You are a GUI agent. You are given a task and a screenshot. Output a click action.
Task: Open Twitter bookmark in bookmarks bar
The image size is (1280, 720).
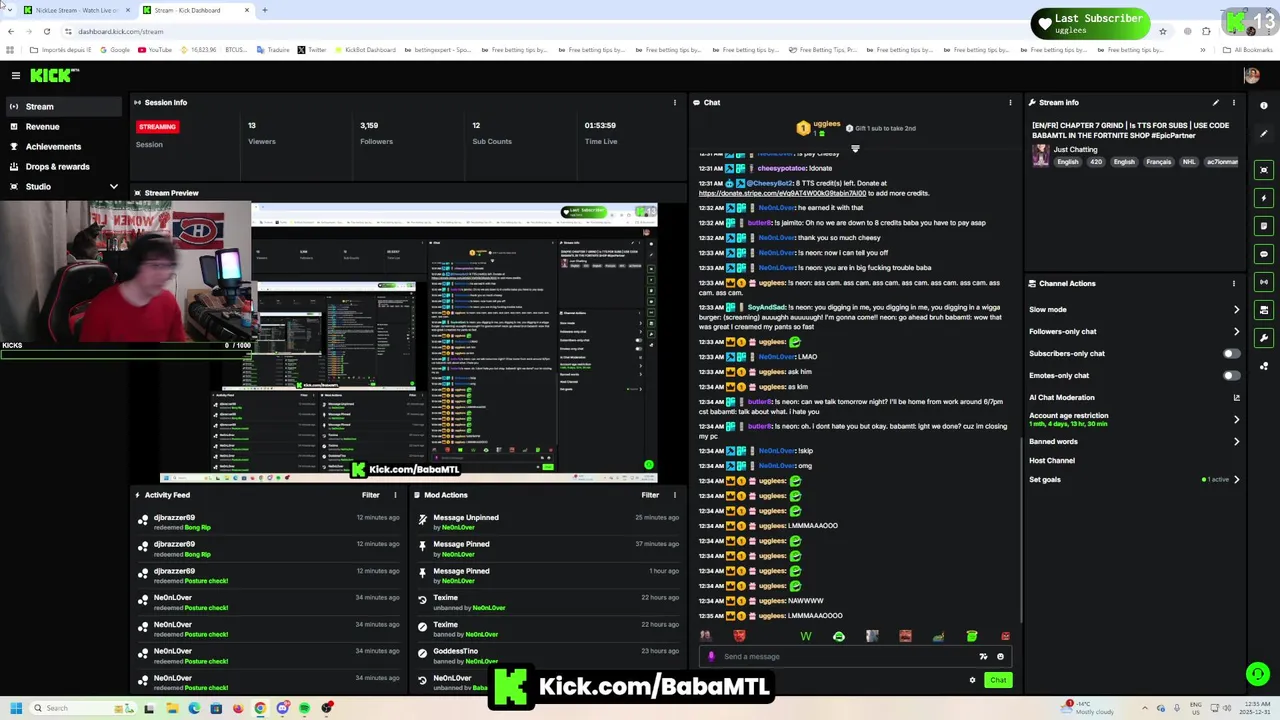coord(311,50)
